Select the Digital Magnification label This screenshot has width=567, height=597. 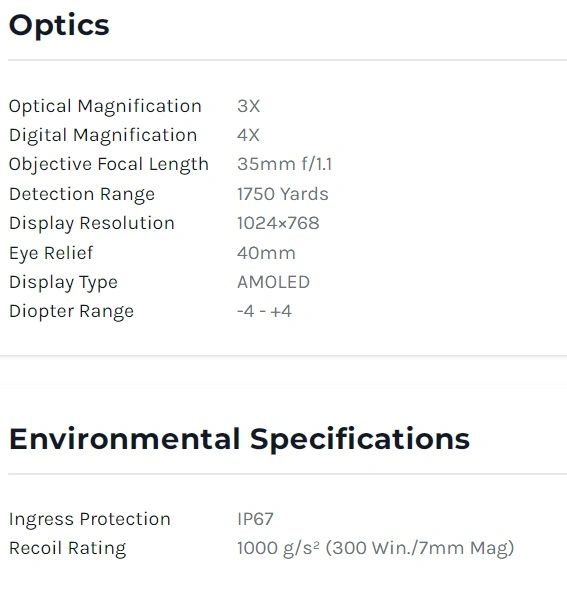click(x=103, y=136)
